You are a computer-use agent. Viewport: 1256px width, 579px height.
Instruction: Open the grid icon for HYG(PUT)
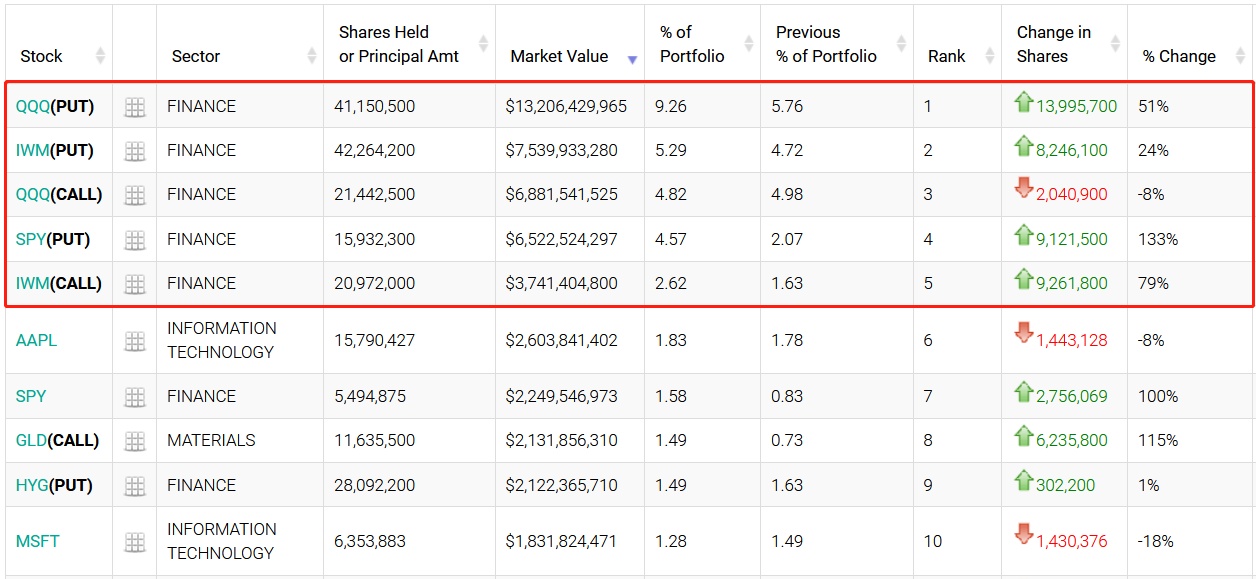134,486
